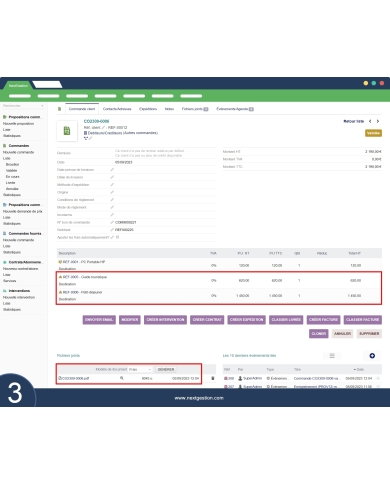Screen dimensions: 390x484
Task: Click the Annuler button
Action: 342,334
